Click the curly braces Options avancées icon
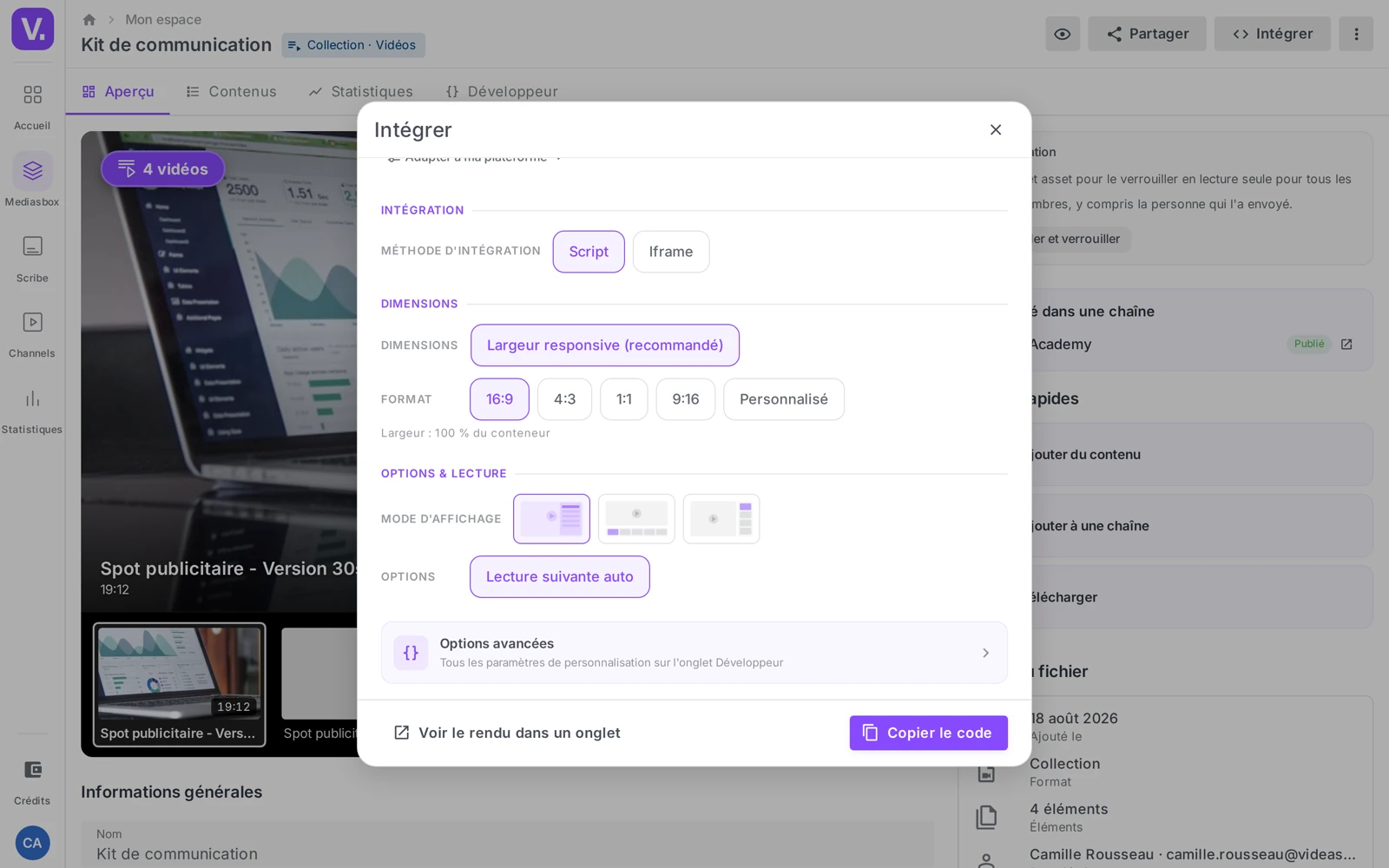The height and width of the screenshot is (868, 1389). tap(411, 653)
